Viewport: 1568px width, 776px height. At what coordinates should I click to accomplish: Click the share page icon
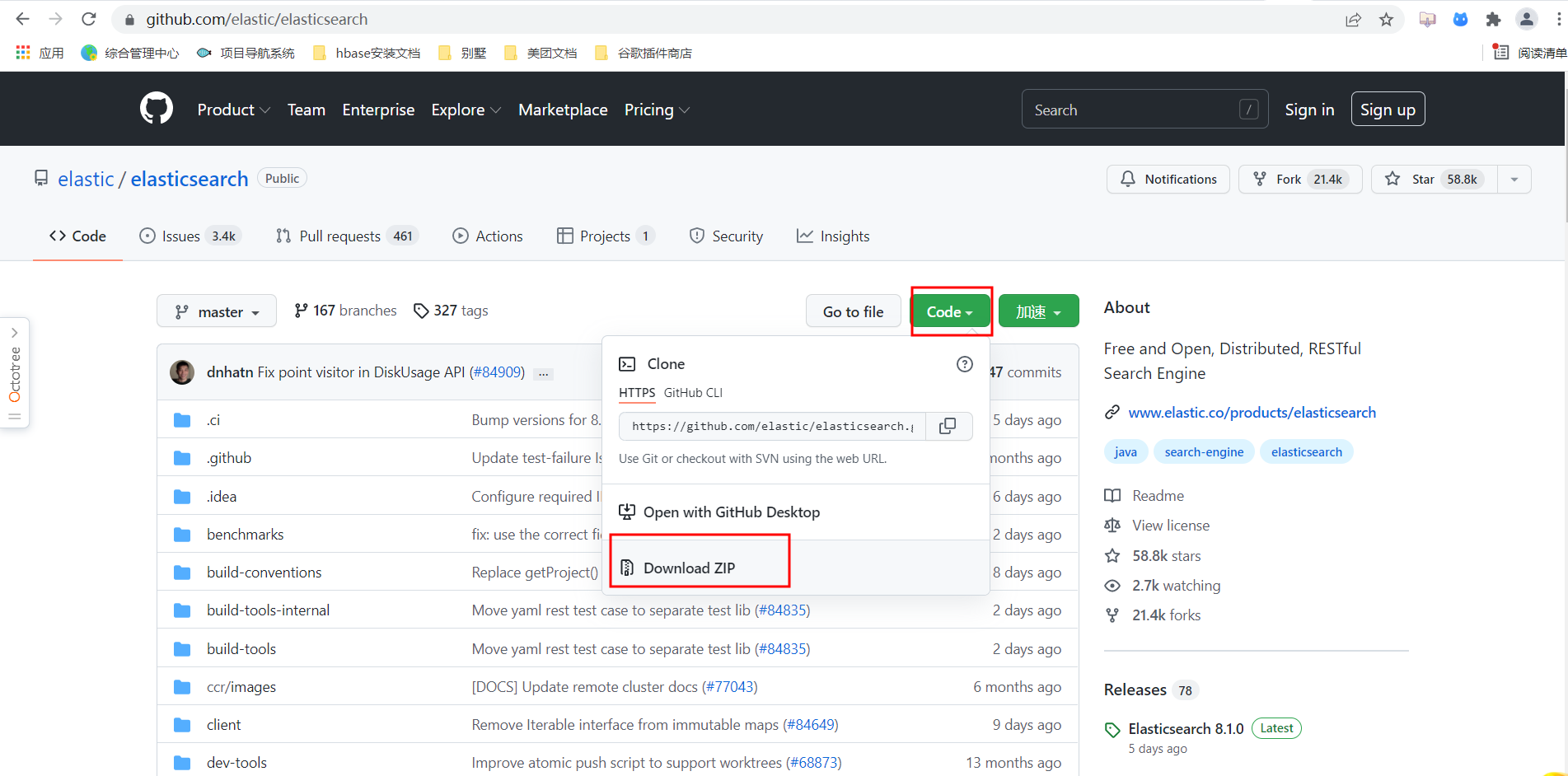click(1353, 20)
